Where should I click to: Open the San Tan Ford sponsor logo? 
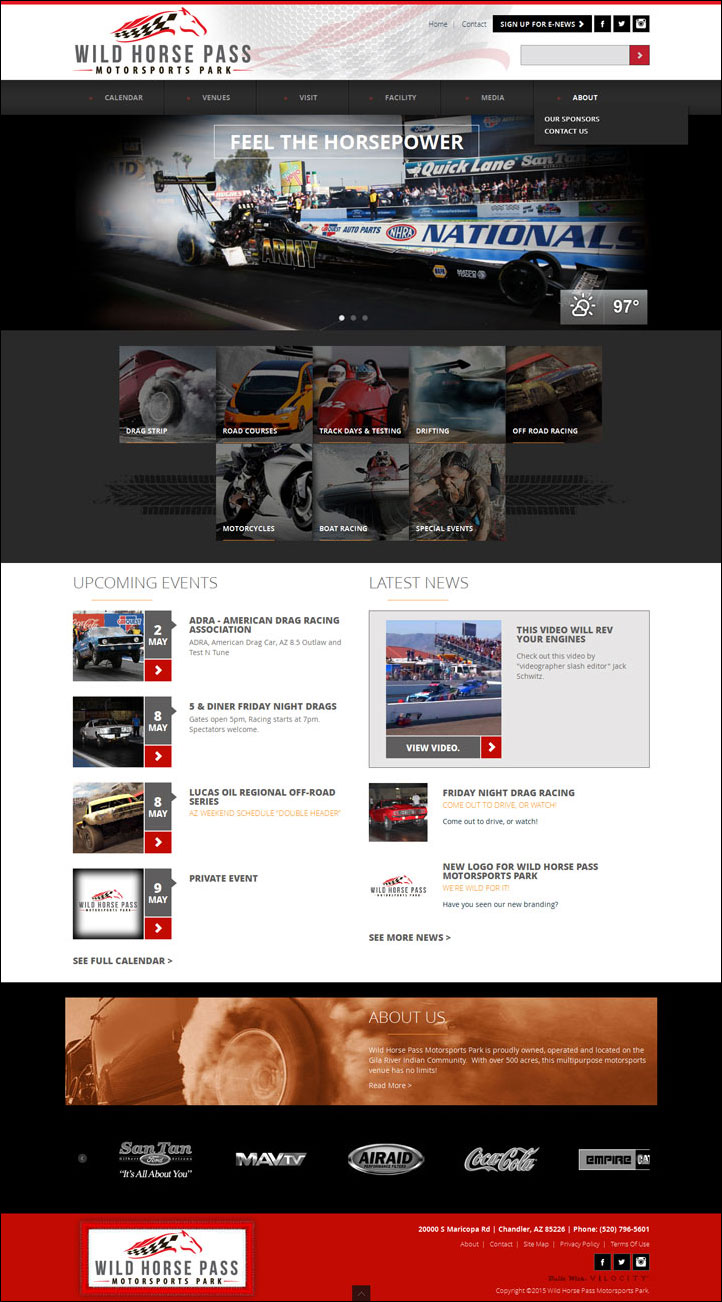156,1159
